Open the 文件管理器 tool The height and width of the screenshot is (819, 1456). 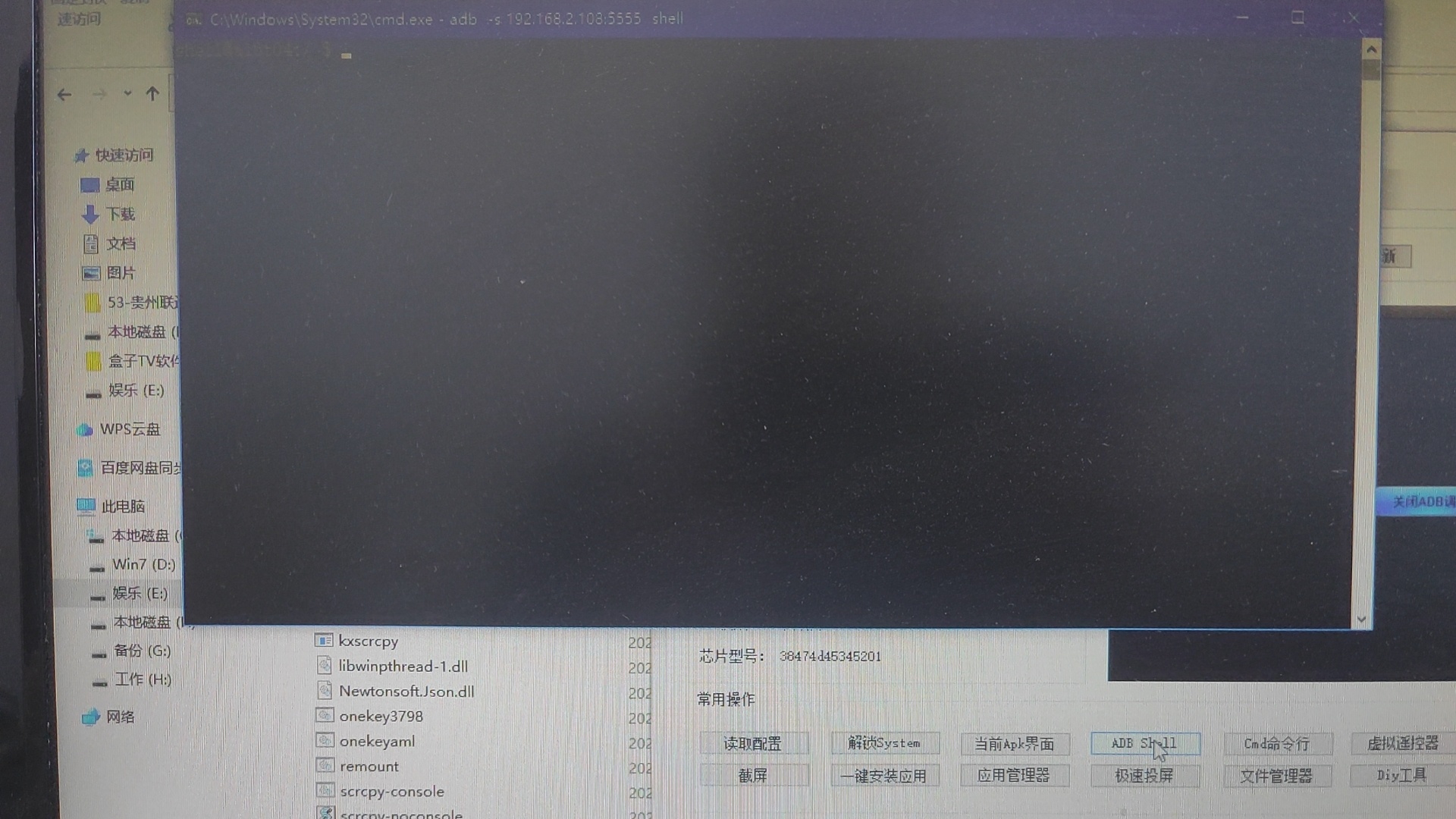click(x=1276, y=777)
